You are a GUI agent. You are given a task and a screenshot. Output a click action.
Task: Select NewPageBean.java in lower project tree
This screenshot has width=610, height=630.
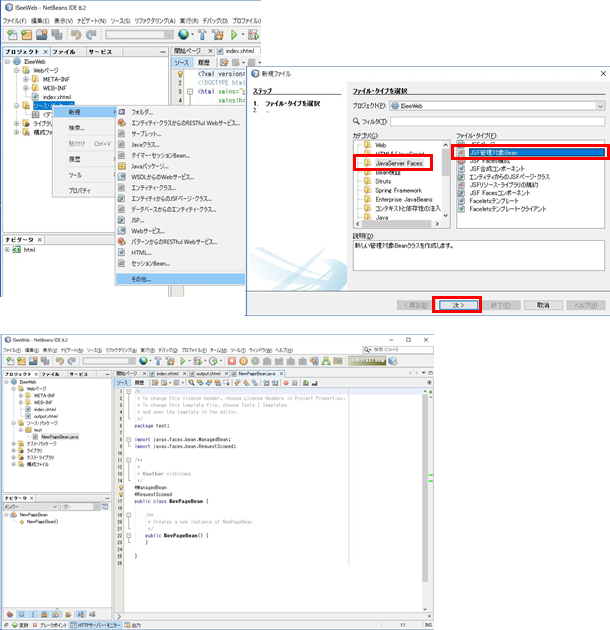click(59, 437)
